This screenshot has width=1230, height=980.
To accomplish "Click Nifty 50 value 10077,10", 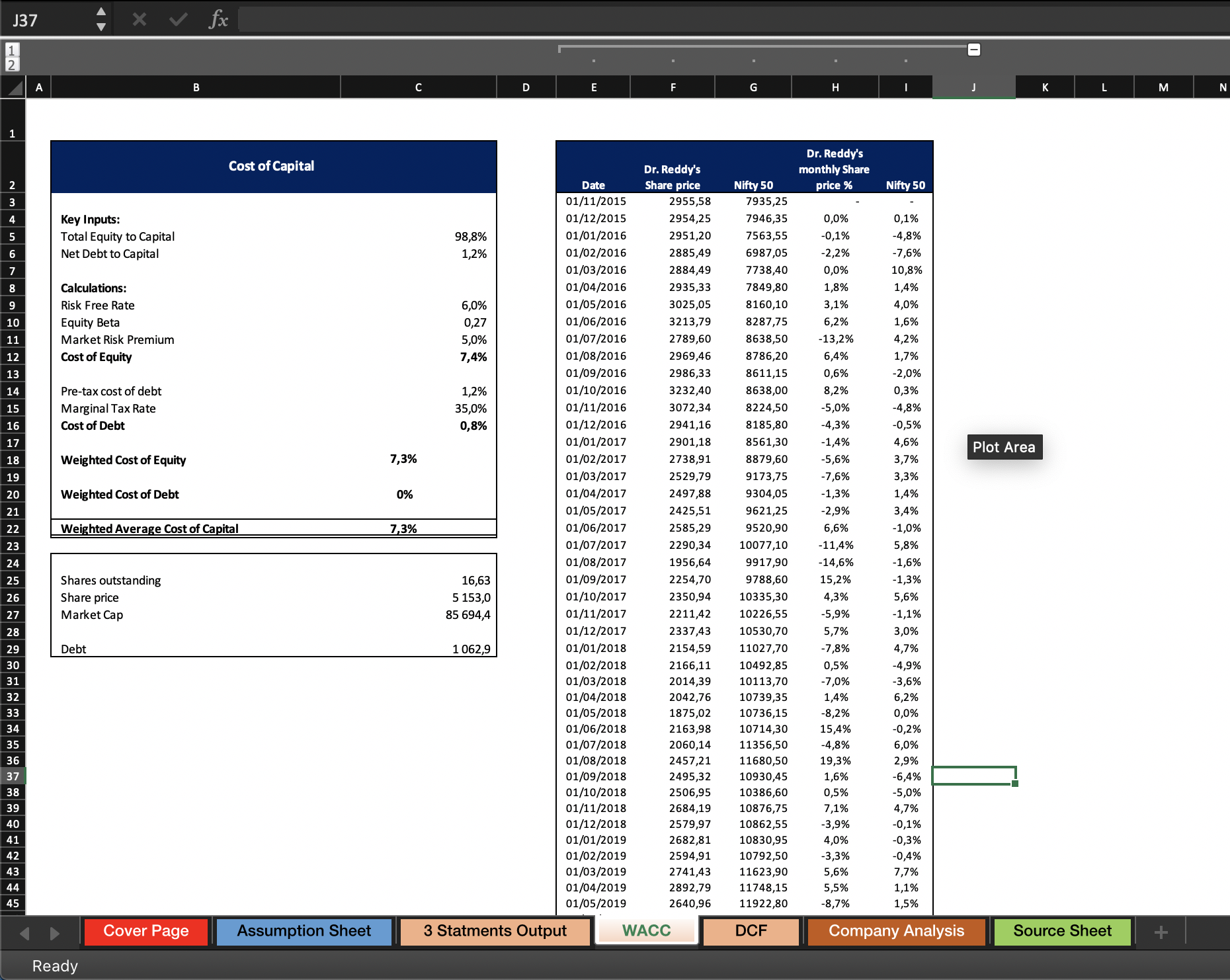I will tap(763, 545).
